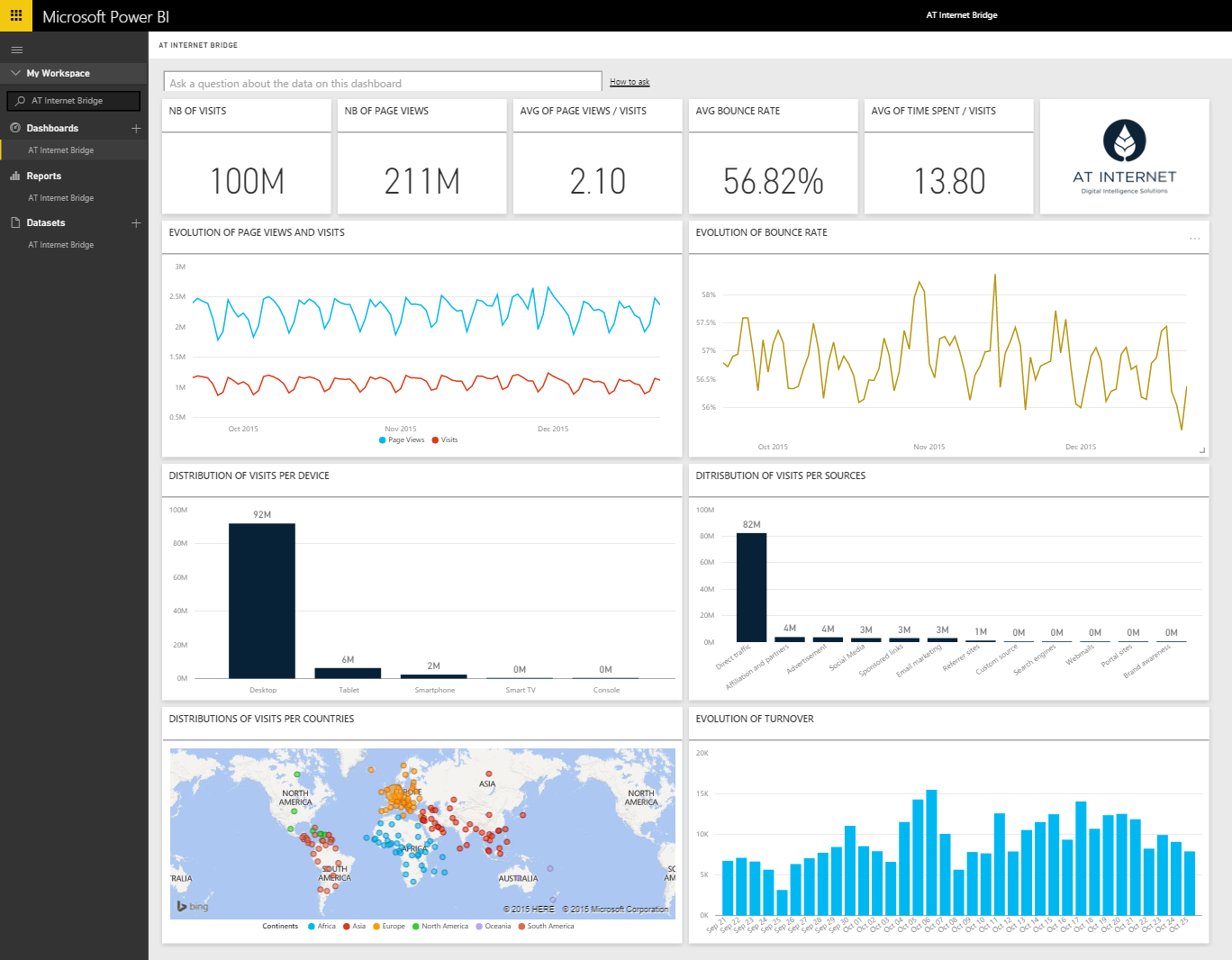Select the Datasets heading
This screenshot has width=1232, height=960.
point(46,223)
